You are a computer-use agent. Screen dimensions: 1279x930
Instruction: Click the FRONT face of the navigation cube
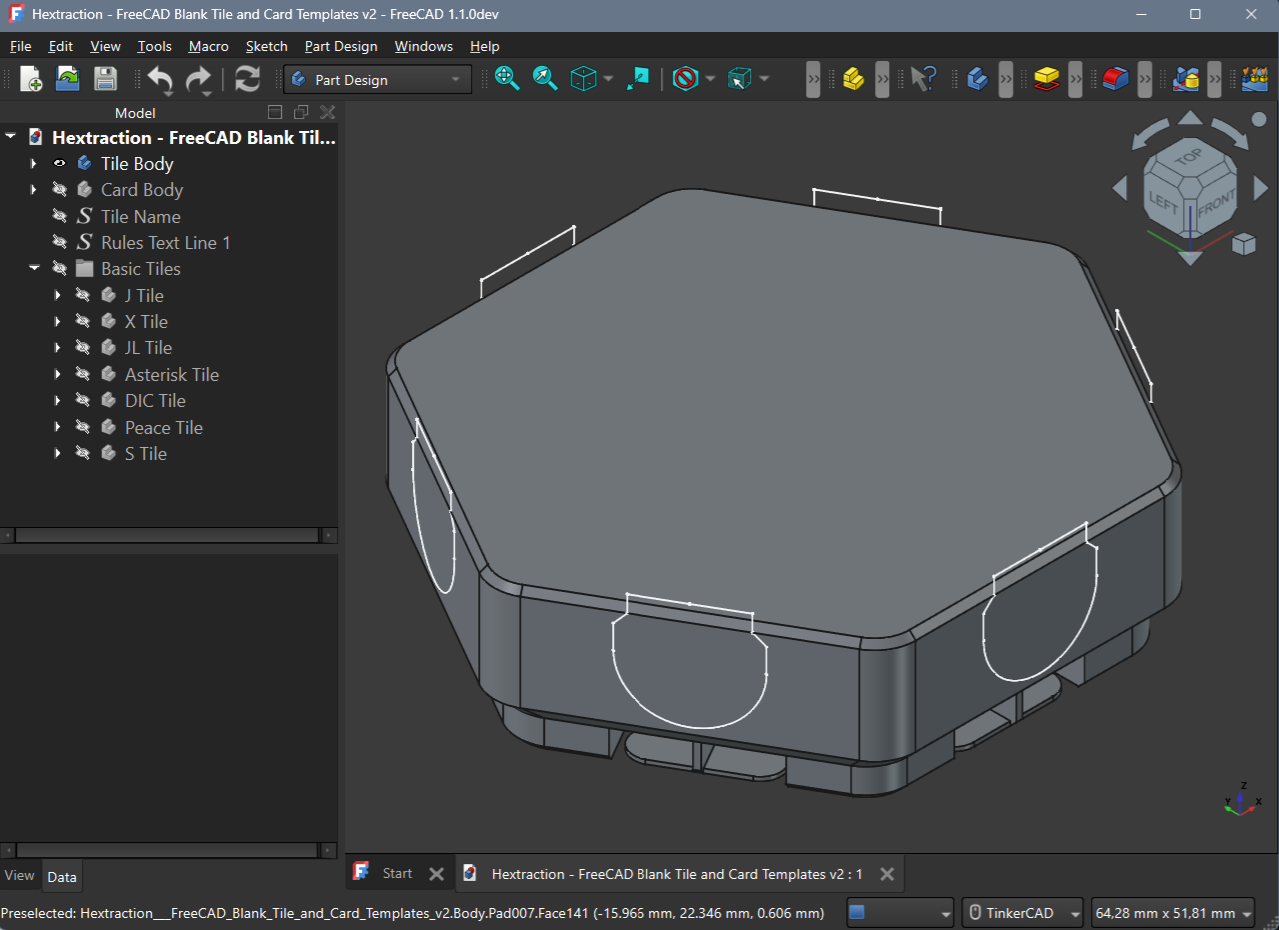[1216, 204]
